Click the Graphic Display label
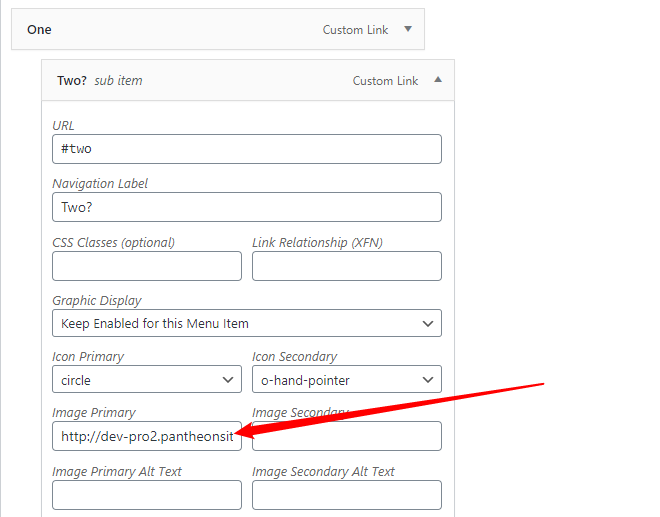 [97, 301]
